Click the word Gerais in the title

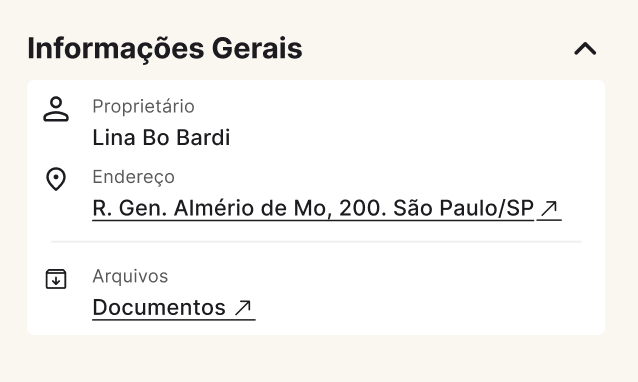257,49
